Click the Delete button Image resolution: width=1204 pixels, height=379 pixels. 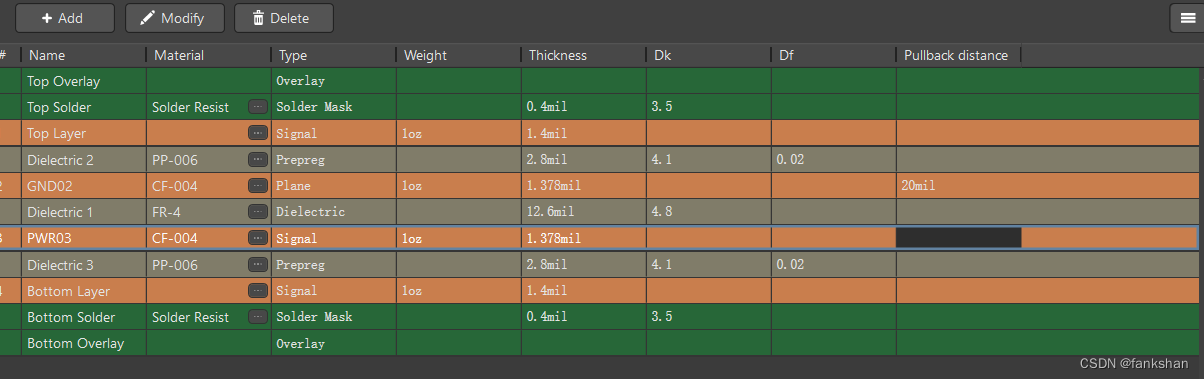tap(284, 18)
